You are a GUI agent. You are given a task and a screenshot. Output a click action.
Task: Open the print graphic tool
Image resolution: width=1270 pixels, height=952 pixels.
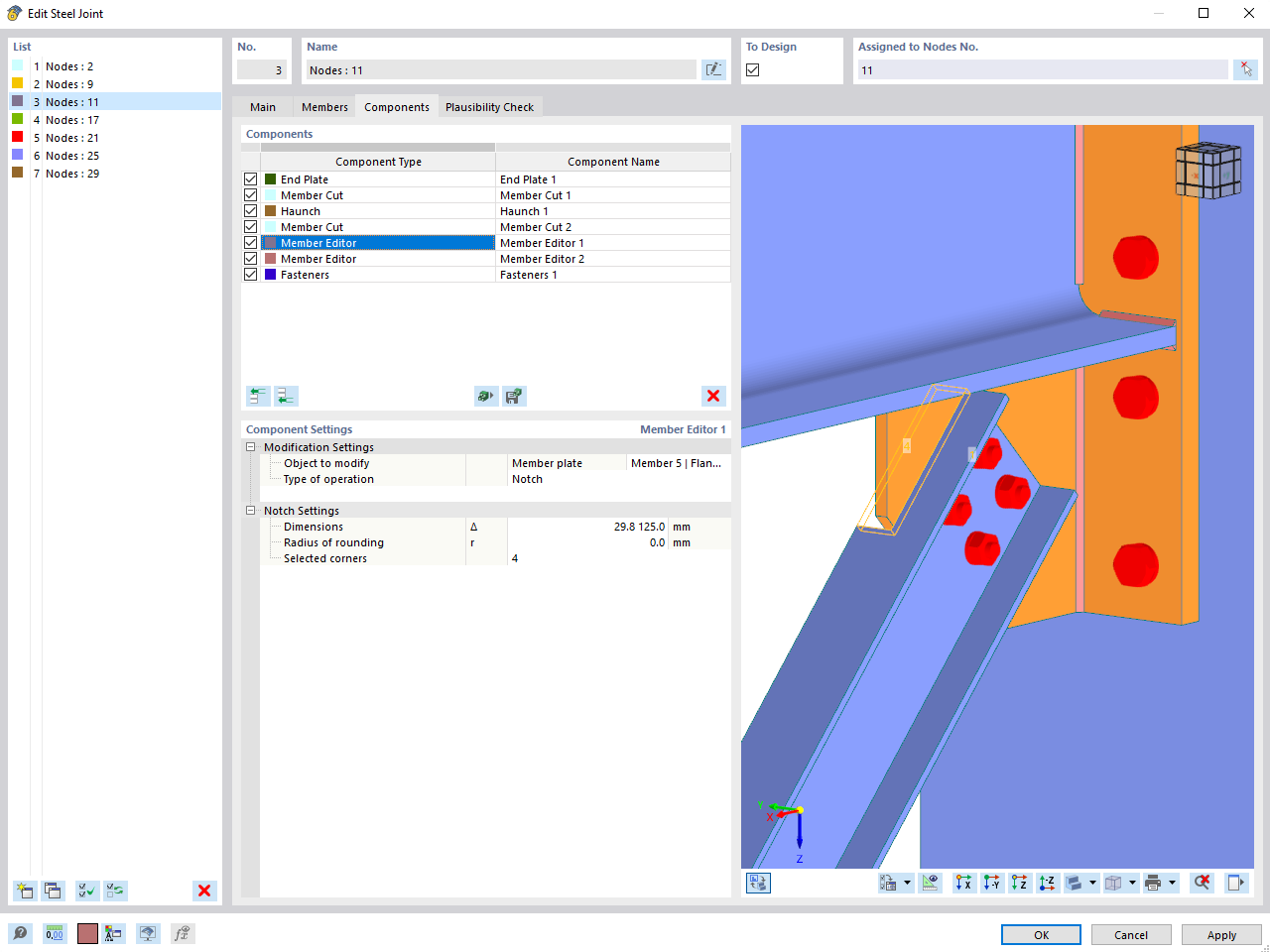(1154, 883)
